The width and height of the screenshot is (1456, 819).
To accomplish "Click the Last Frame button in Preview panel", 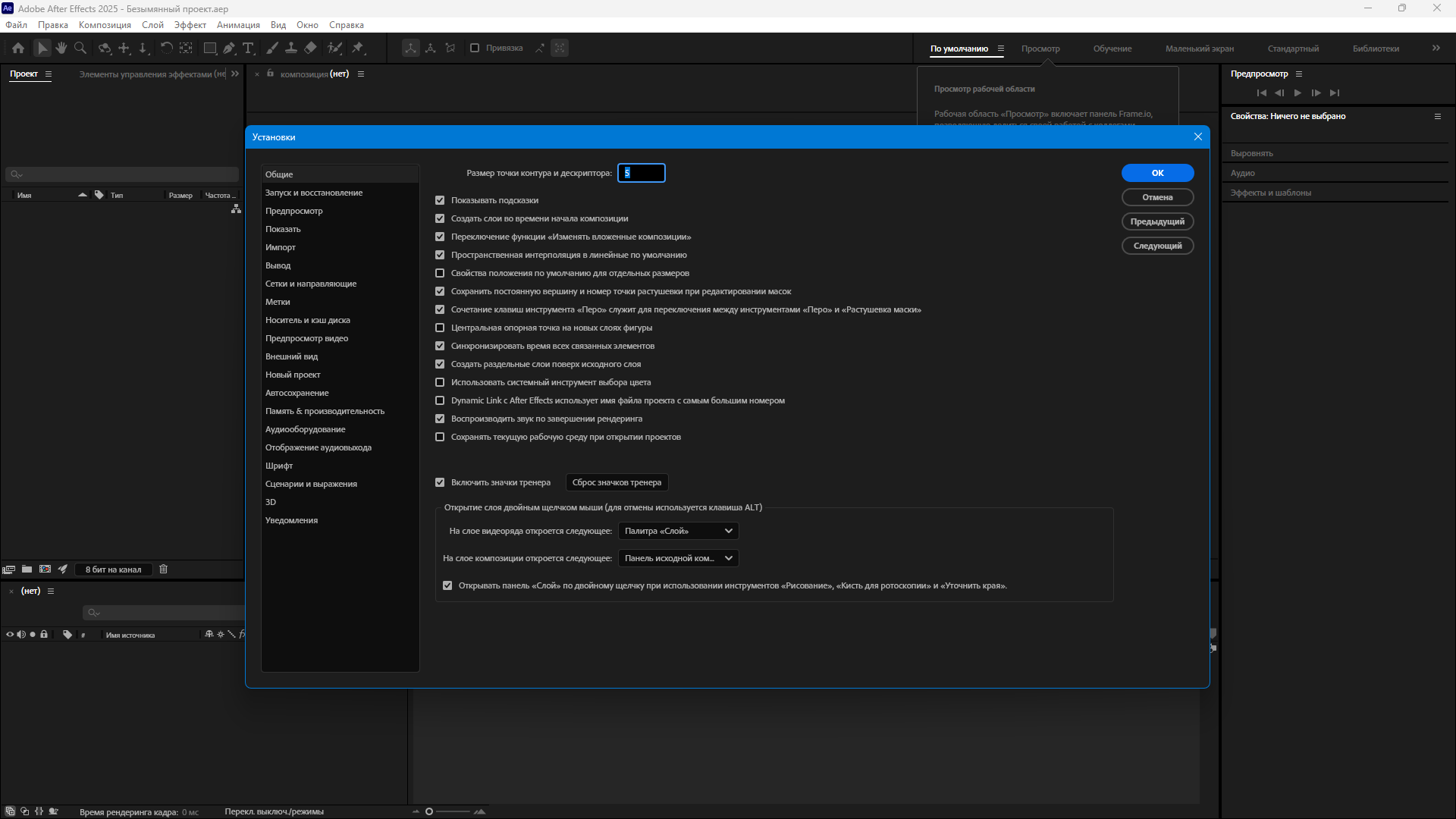I will pos(1335,93).
